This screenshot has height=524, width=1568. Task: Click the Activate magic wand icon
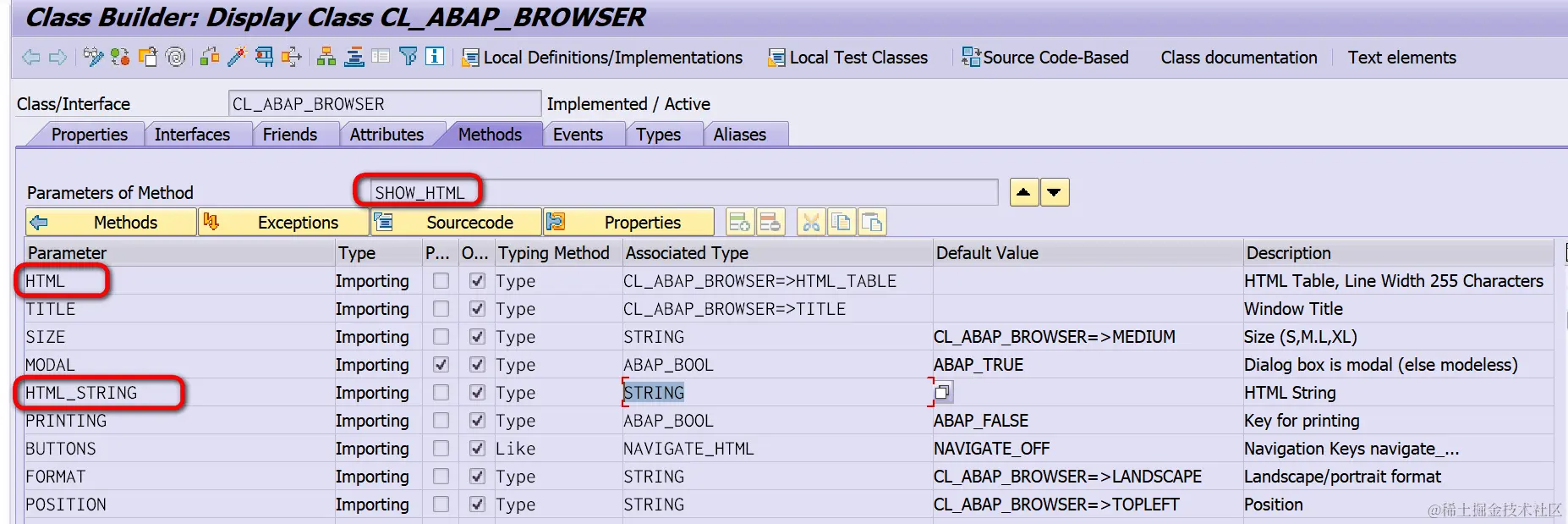click(x=237, y=57)
